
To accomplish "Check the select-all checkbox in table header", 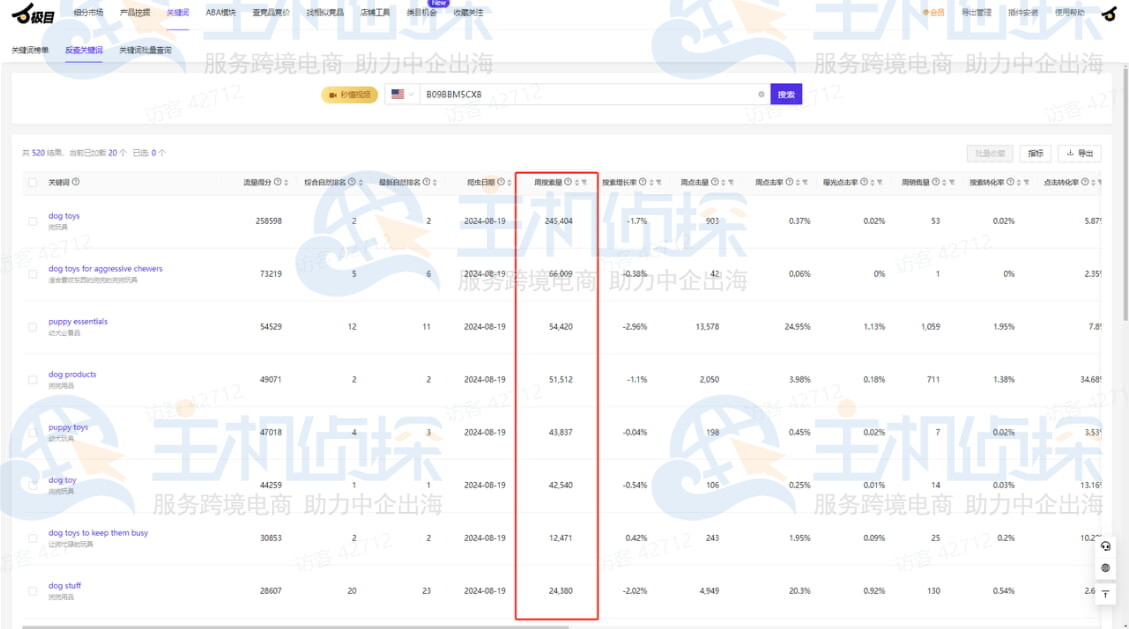I will 33,182.
